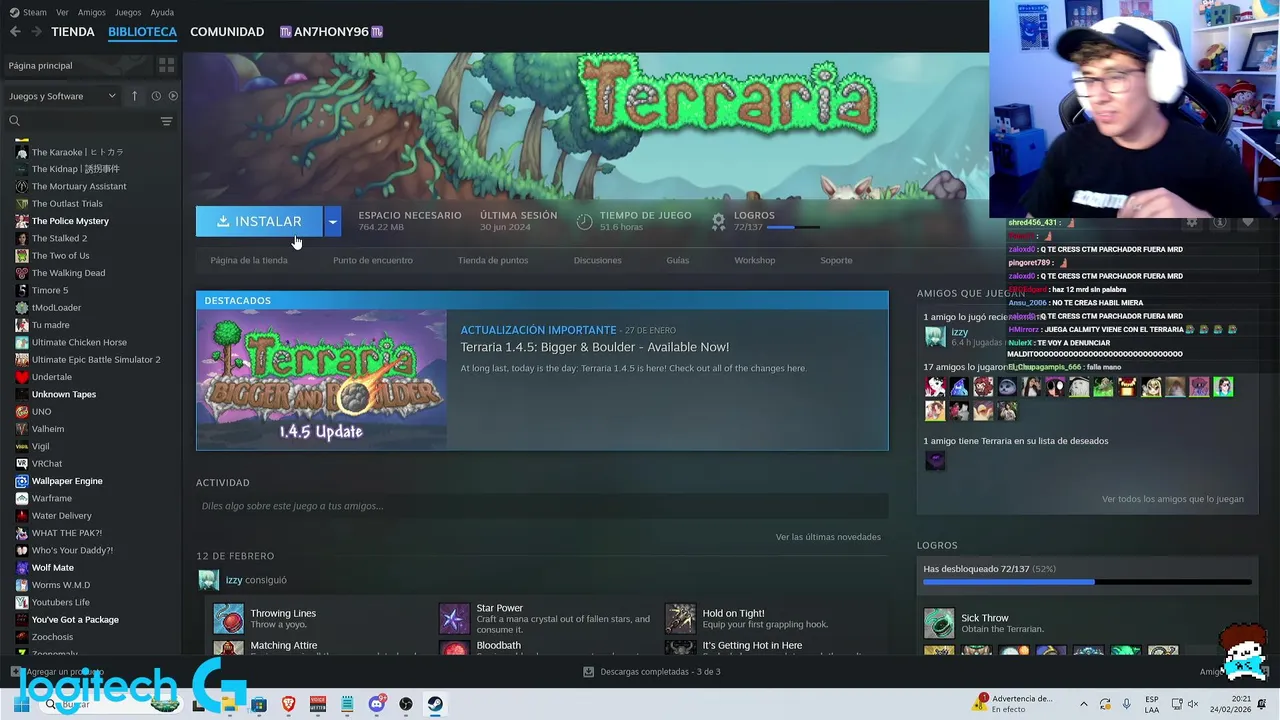
Task: Open Discord from the taskbar
Action: pyautogui.click(x=377, y=704)
